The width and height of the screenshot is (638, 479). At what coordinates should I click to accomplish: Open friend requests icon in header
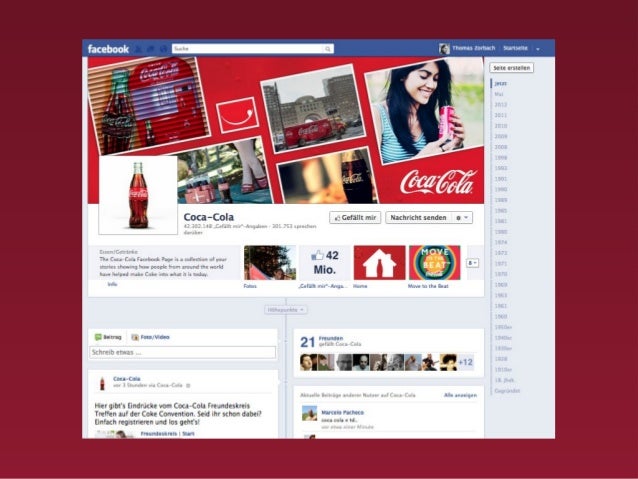(139, 49)
